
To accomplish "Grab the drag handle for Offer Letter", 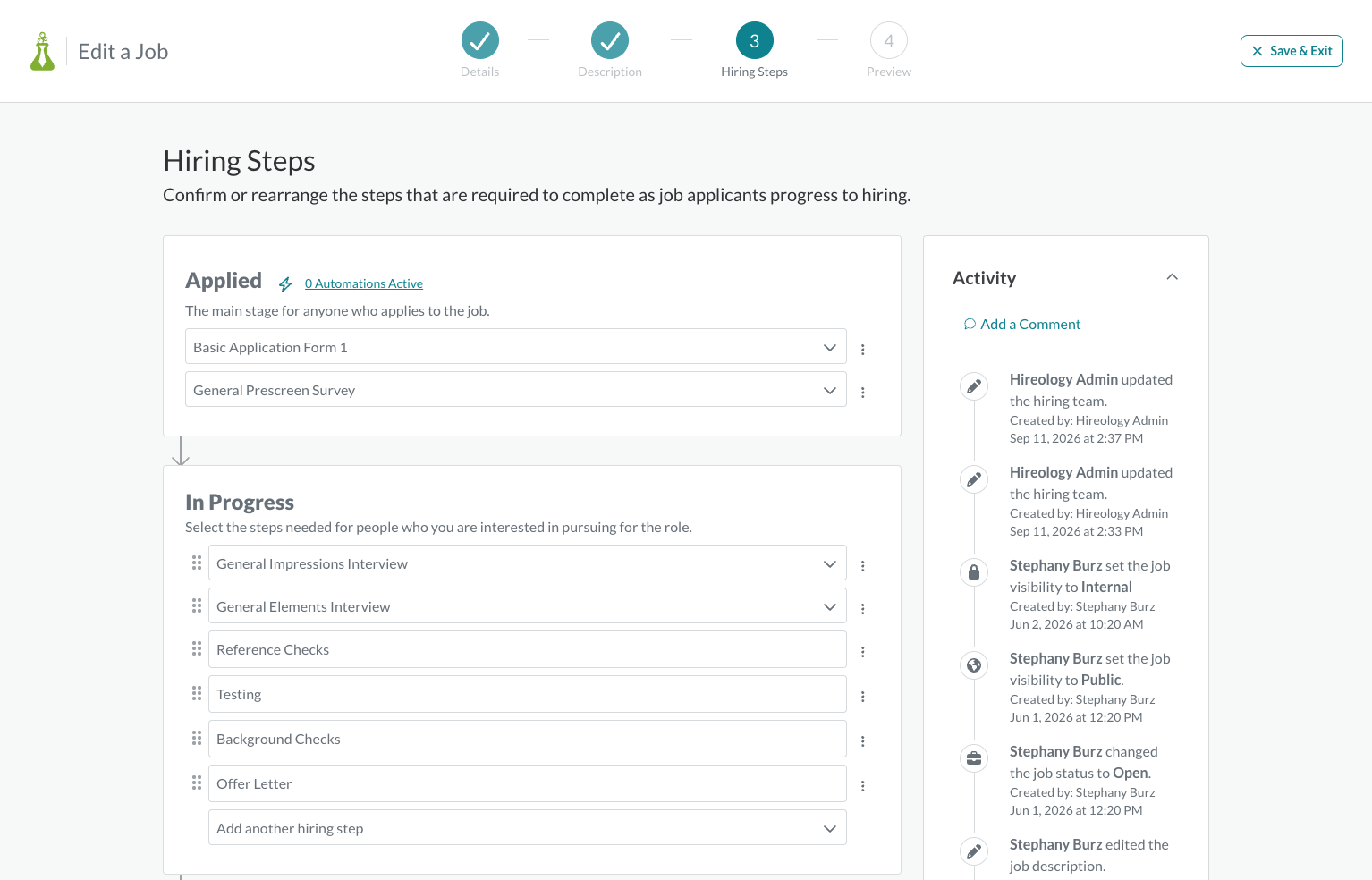I will click(x=197, y=783).
